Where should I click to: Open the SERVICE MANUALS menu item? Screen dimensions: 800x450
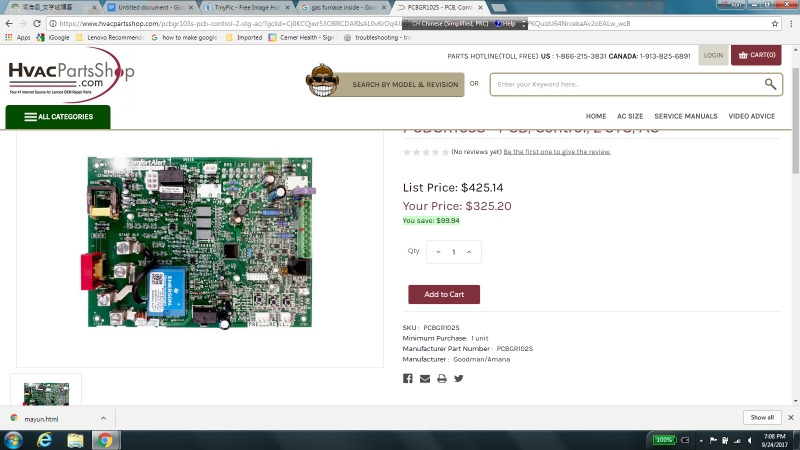686,116
